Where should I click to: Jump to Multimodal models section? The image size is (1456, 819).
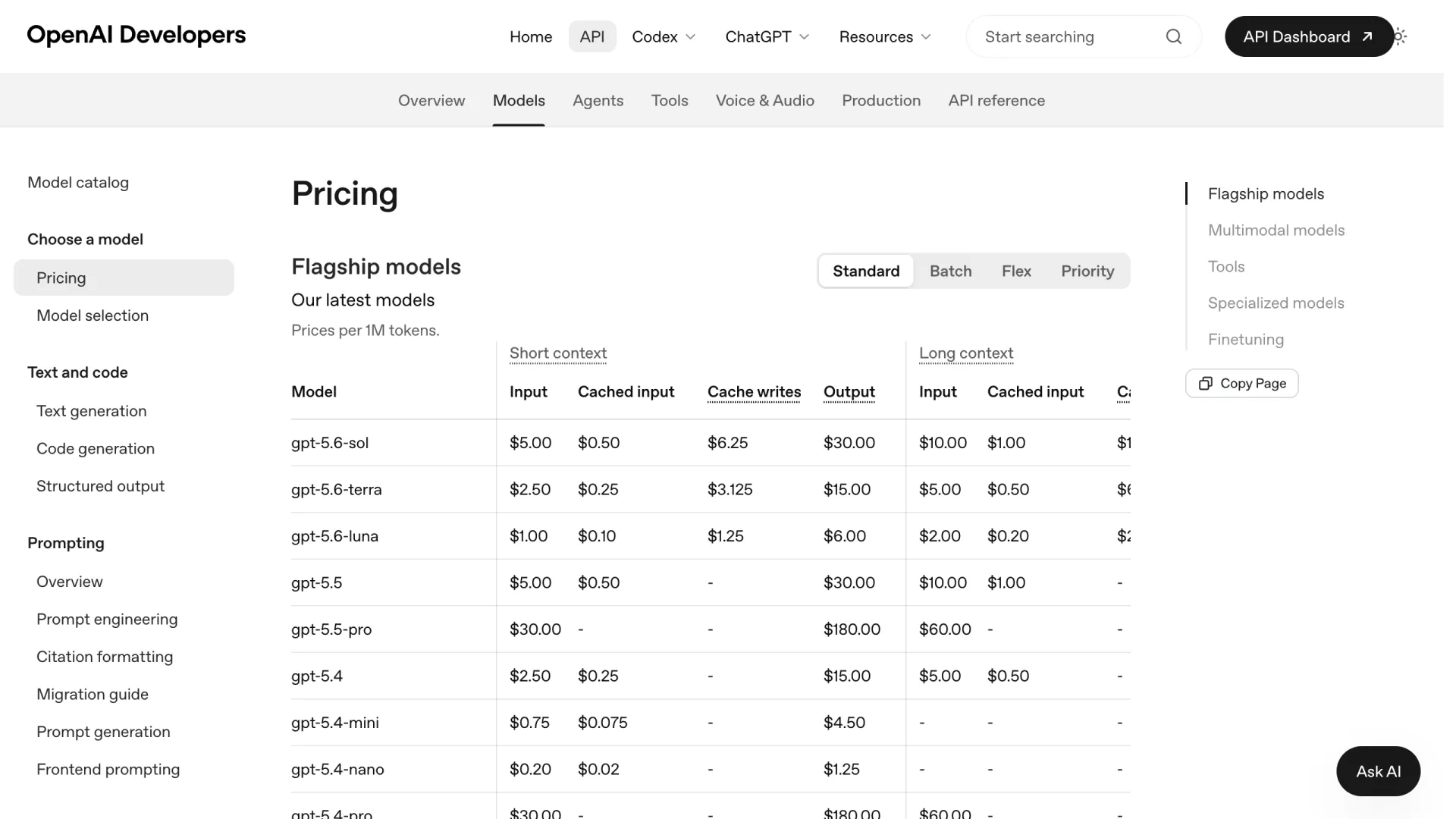[x=1276, y=231]
